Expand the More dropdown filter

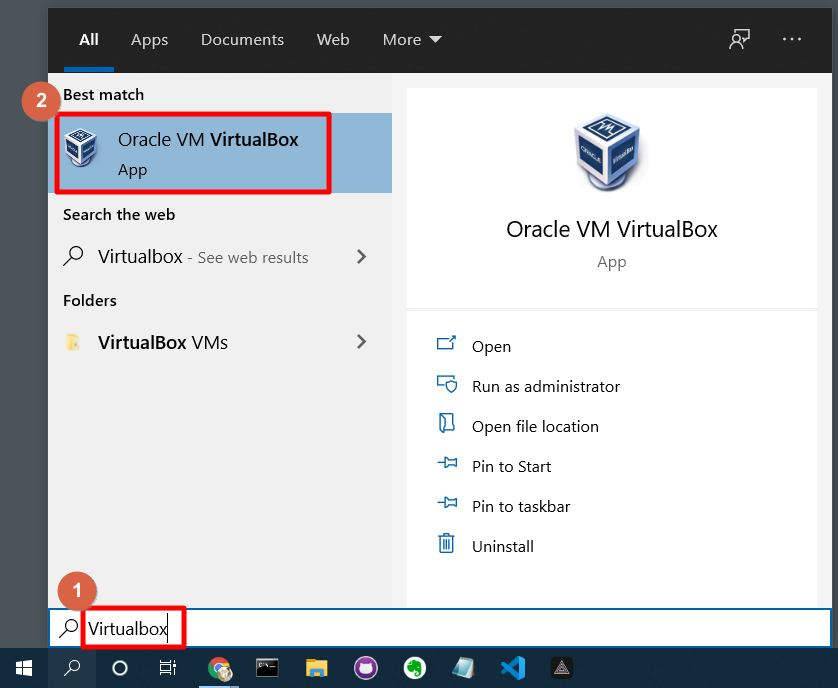click(412, 40)
